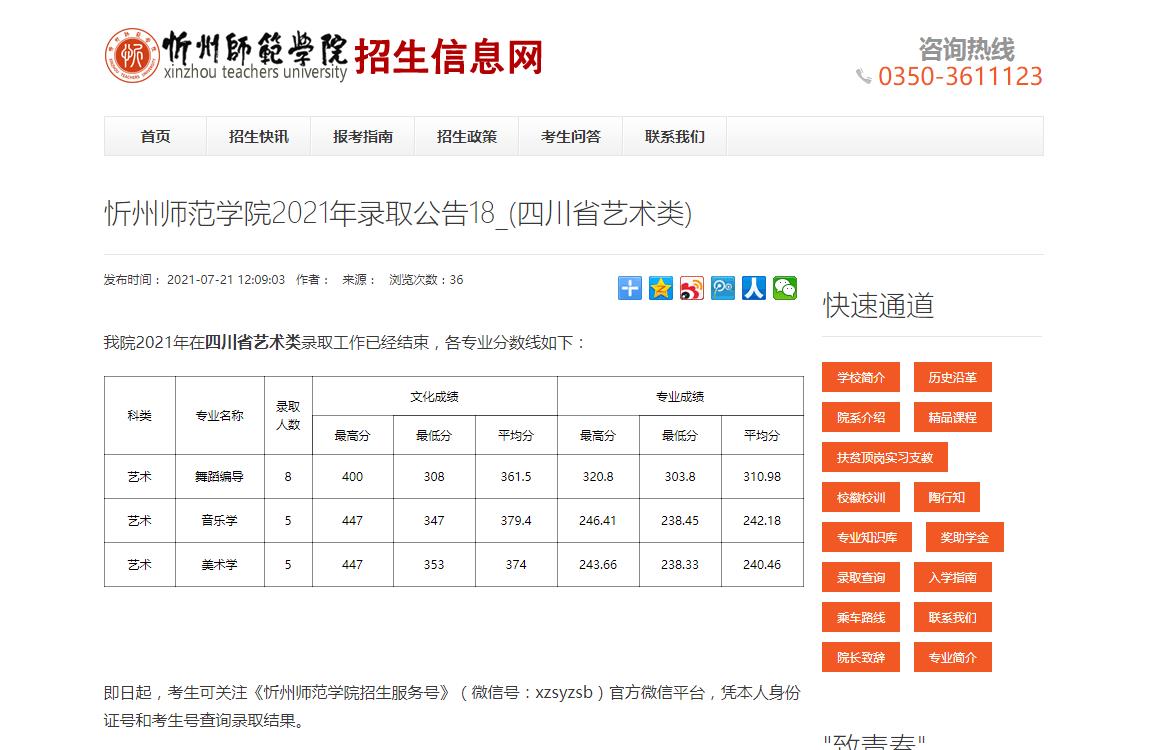Click the 音乐学 major cell

coord(219,521)
